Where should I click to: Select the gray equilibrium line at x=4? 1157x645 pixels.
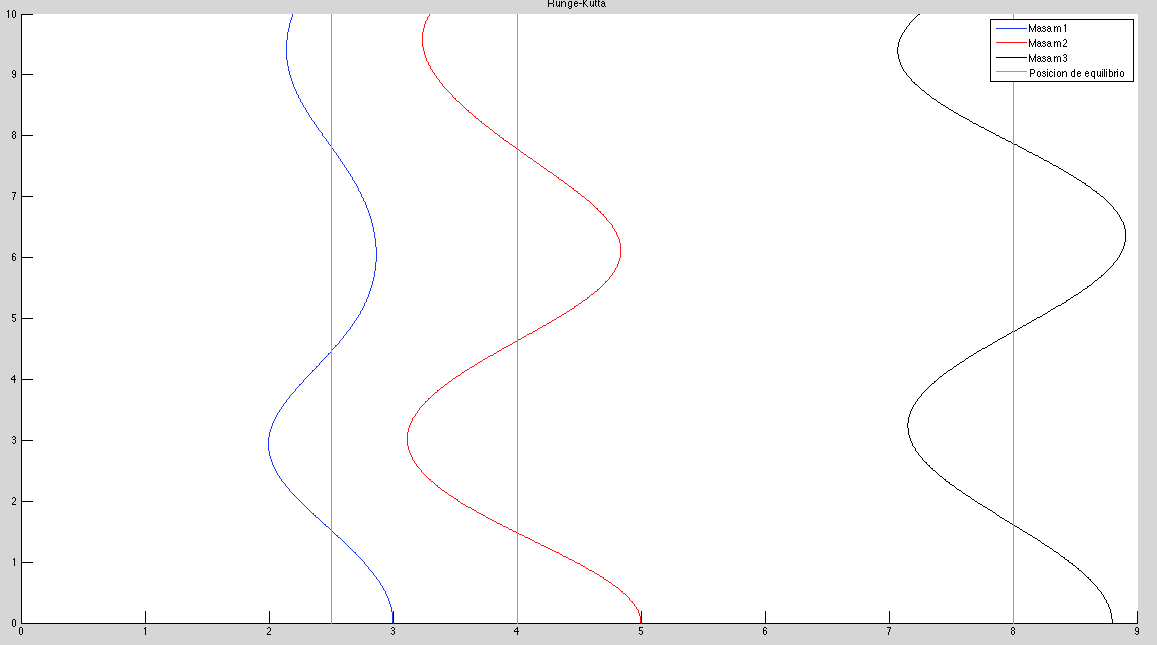517,300
